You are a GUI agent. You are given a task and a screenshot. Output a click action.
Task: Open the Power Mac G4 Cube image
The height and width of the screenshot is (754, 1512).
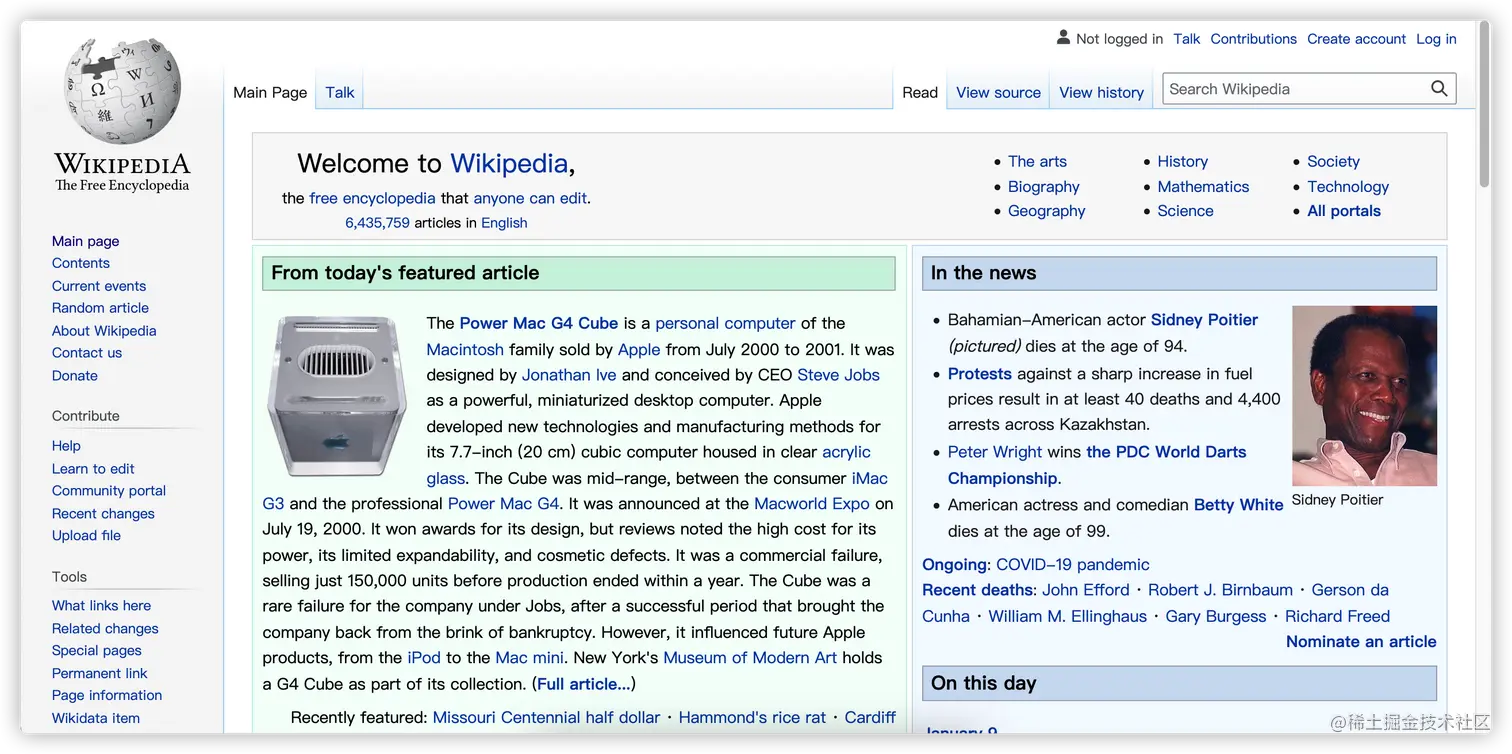(337, 396)
